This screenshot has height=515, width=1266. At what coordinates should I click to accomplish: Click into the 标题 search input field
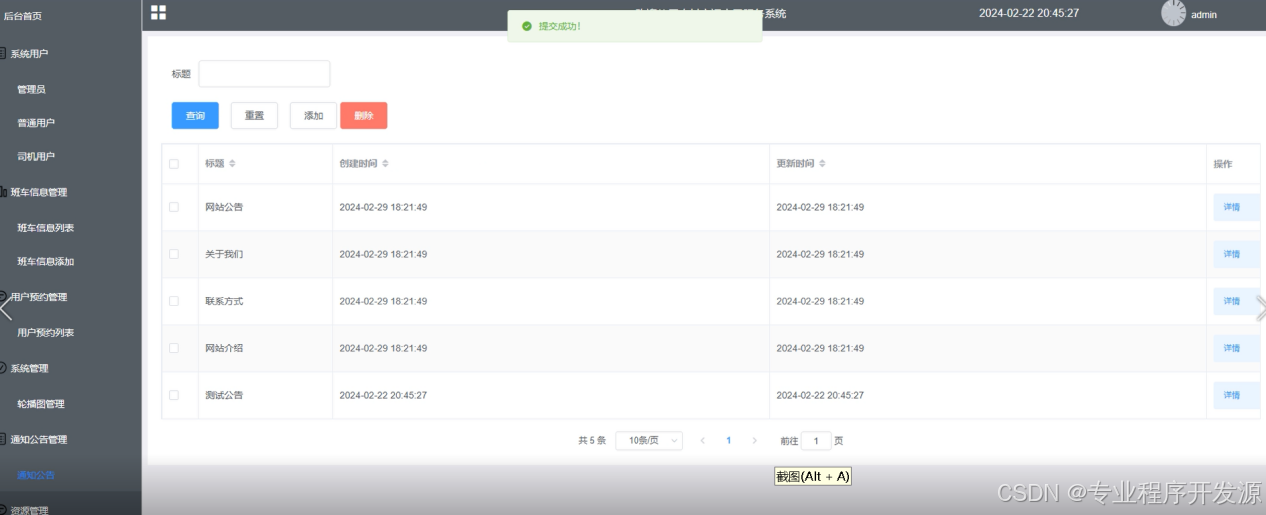[264, 74]
